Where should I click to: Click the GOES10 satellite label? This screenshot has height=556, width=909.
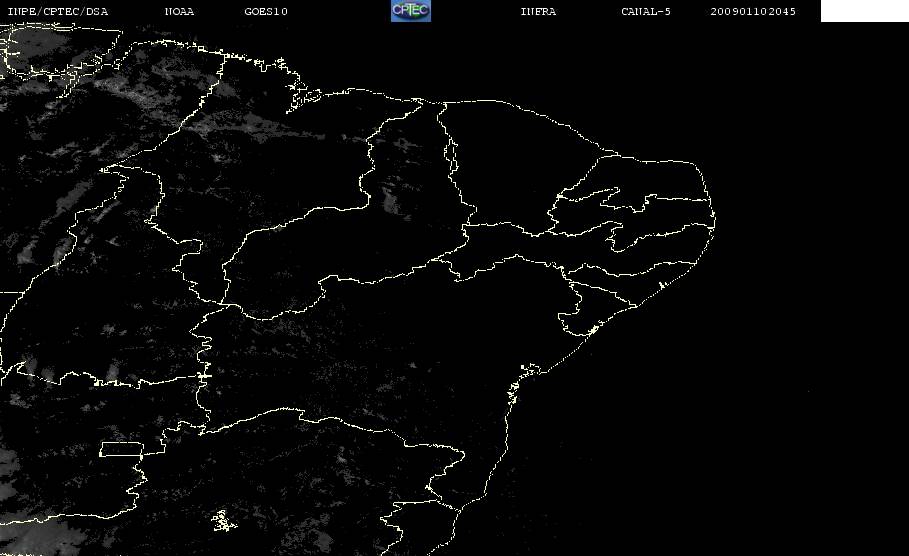266,12
